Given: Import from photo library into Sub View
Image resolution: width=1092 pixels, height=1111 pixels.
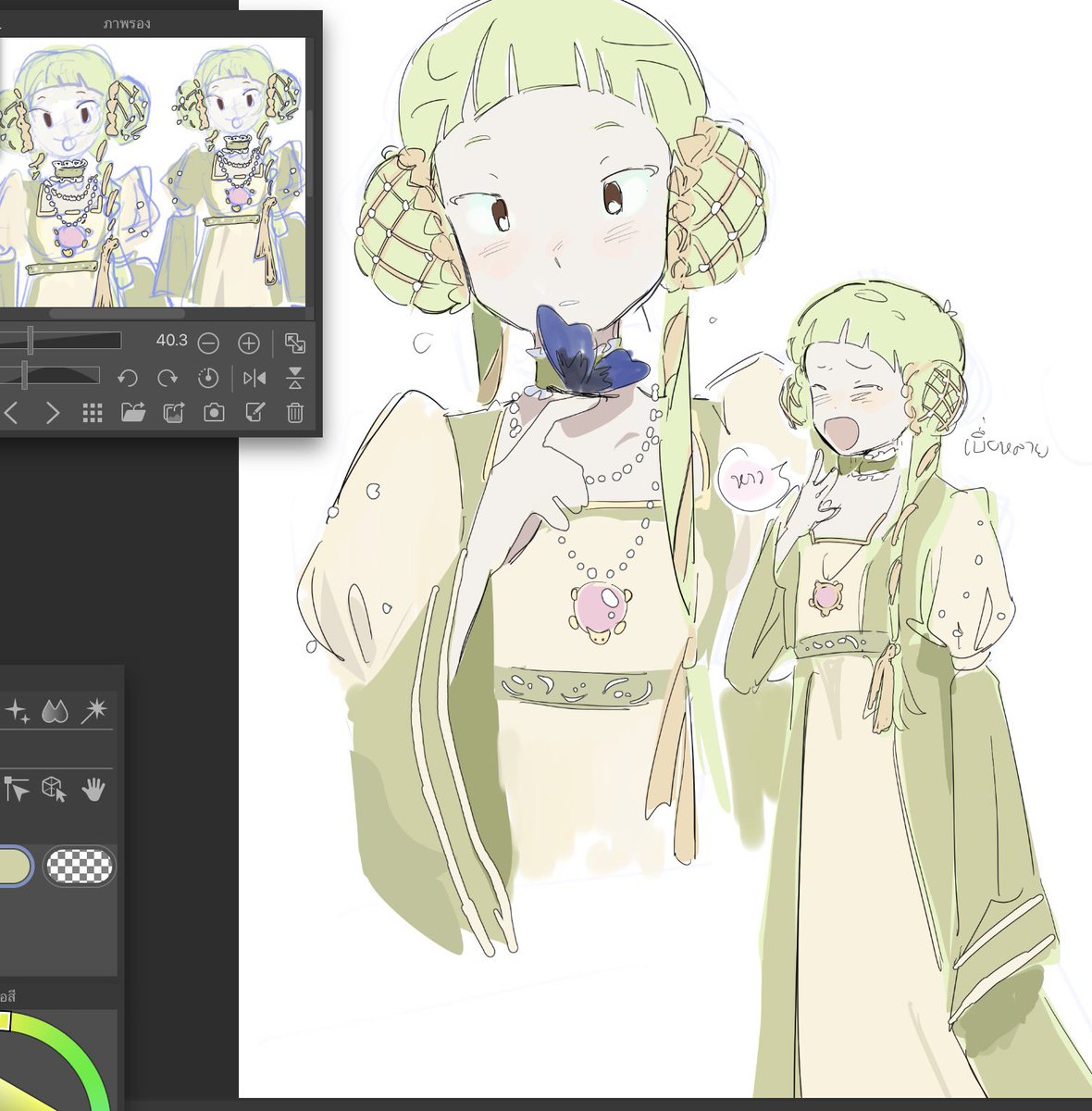Looking at the screenshot, I should pos(174,413).
